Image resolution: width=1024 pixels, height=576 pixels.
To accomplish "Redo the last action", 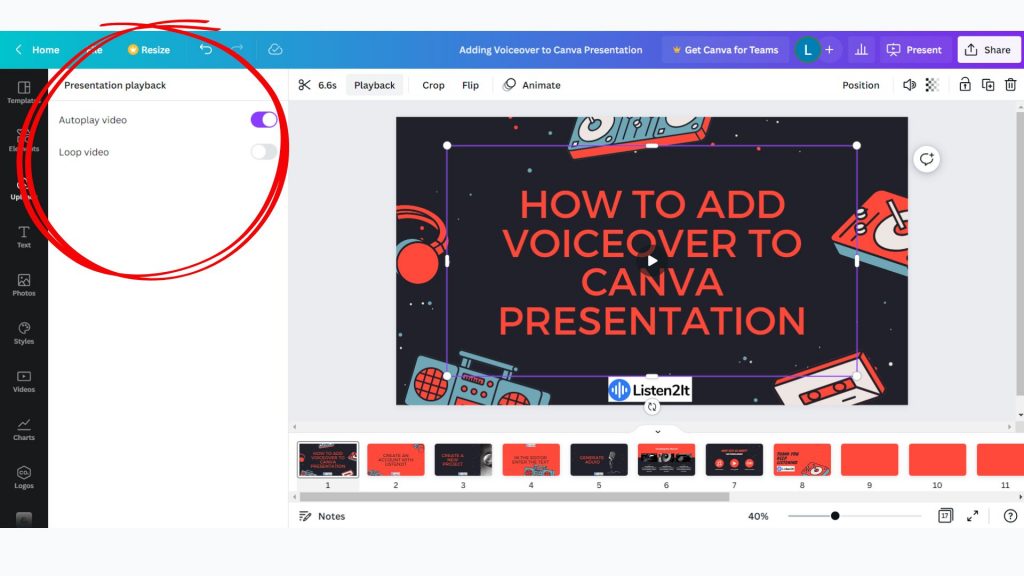I will point(237,49).
